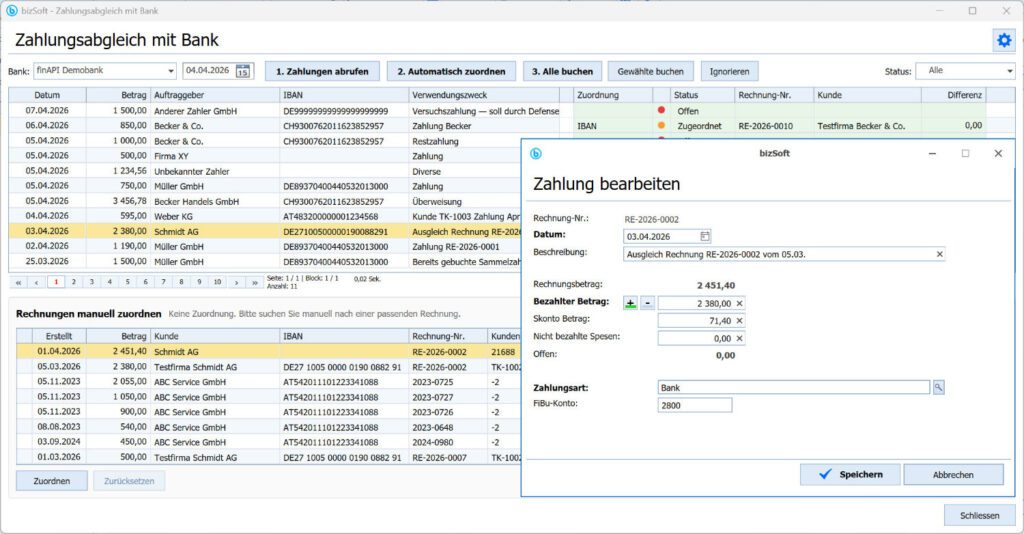Click Speichern in payment dialog
Image resolution: width=1024 pixels, height=534 pixels.
[850, 475]
